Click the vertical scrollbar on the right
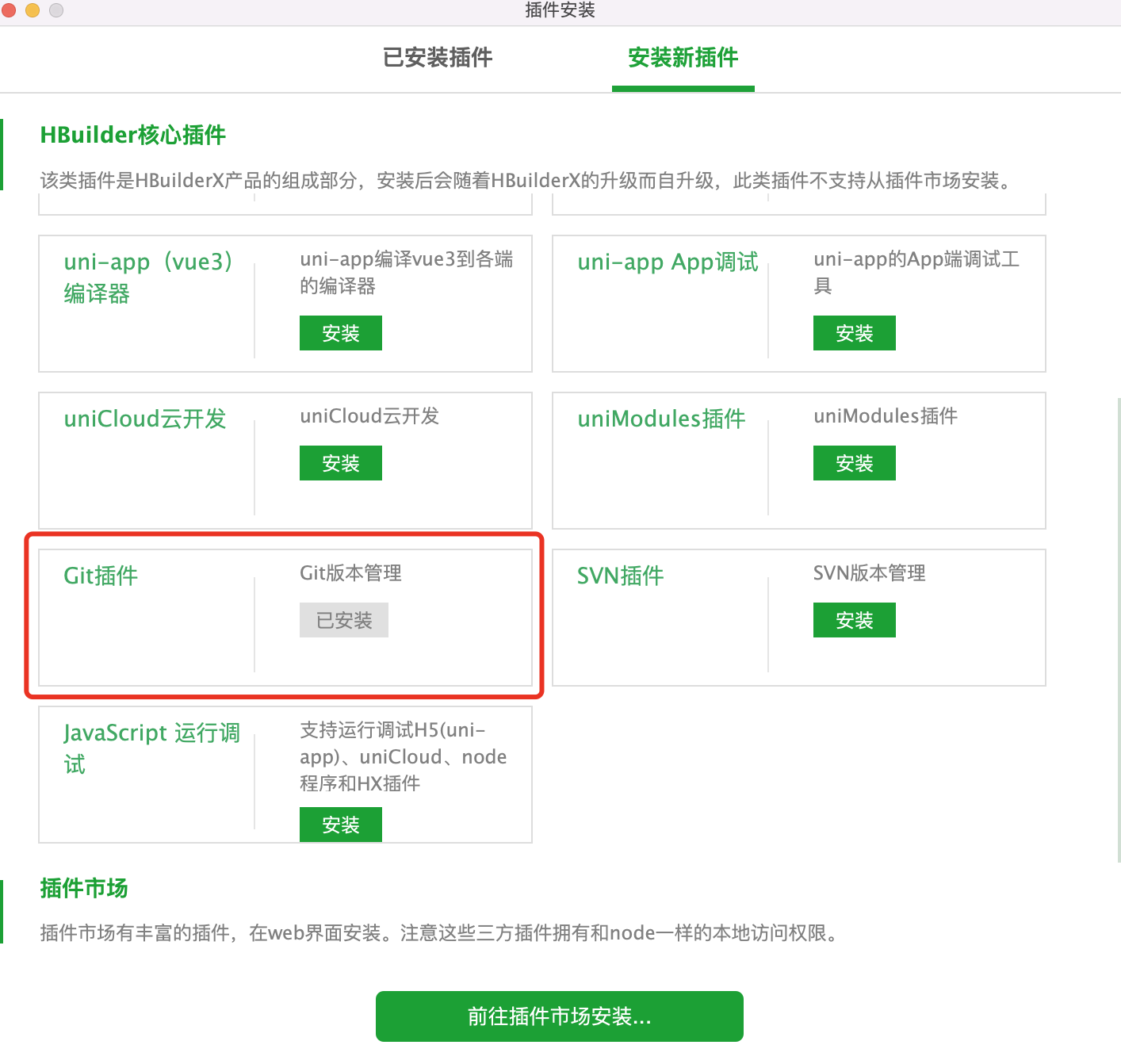The width and height of the screenshot is (1121, 1064). 1118,630
